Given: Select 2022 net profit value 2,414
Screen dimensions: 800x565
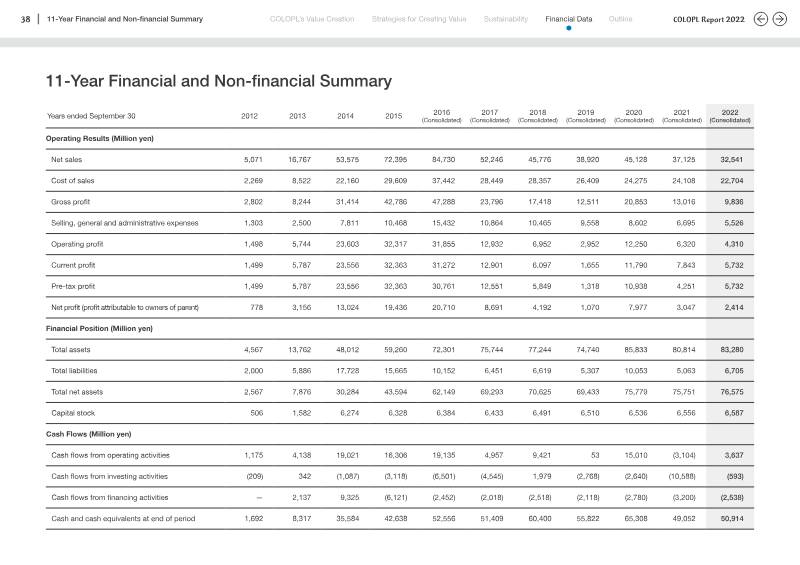Looking at the screenshot, I should point(734,307).
